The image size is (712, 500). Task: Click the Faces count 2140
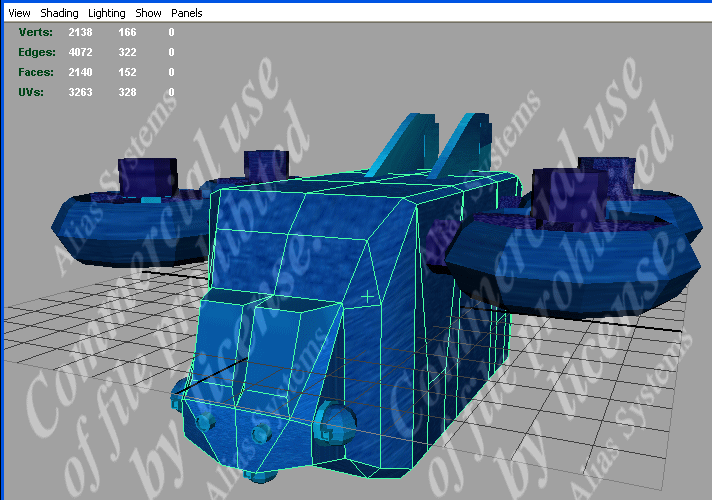[80, 72]
